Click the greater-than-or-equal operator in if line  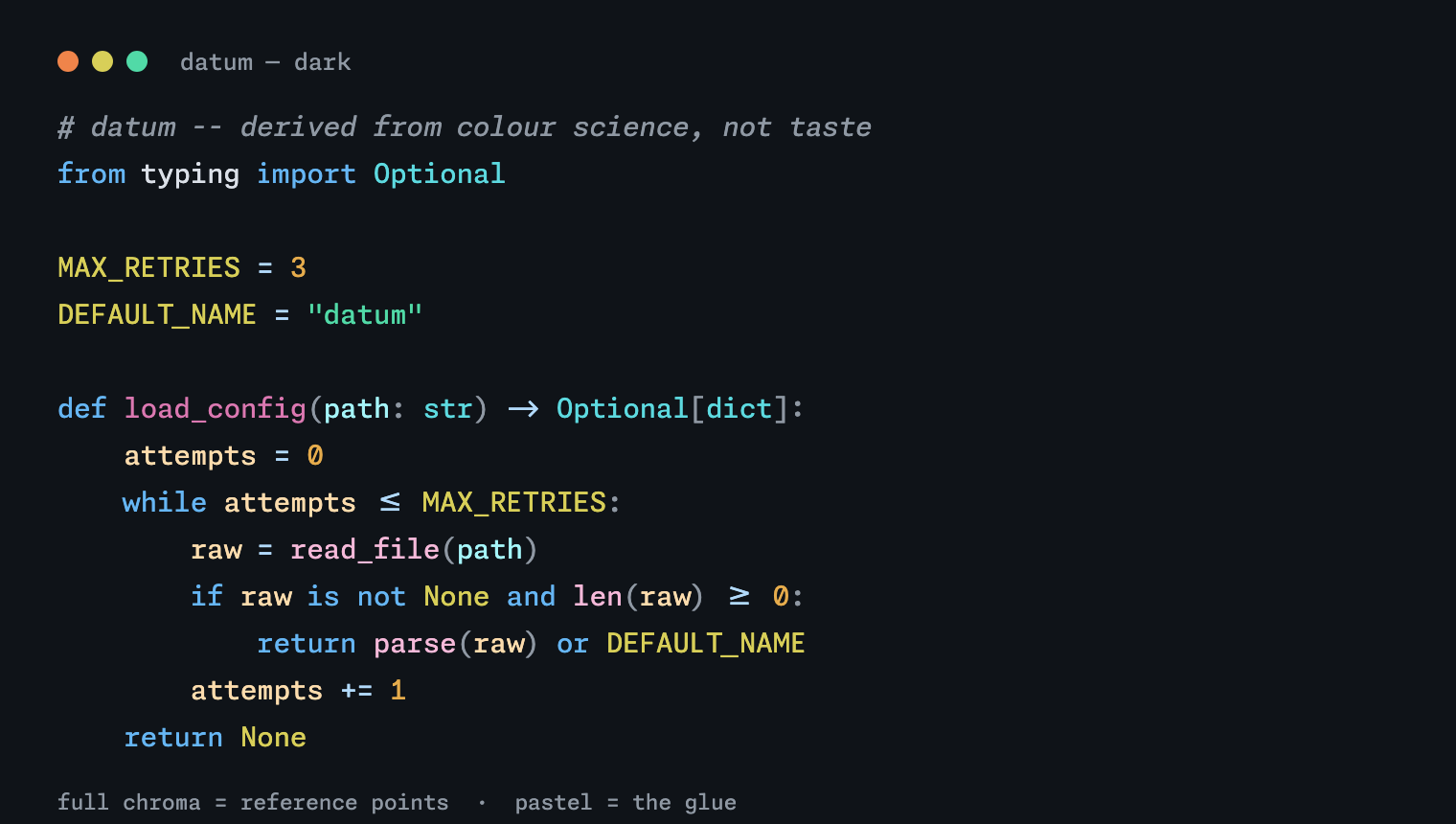click(x=739, y=596)
